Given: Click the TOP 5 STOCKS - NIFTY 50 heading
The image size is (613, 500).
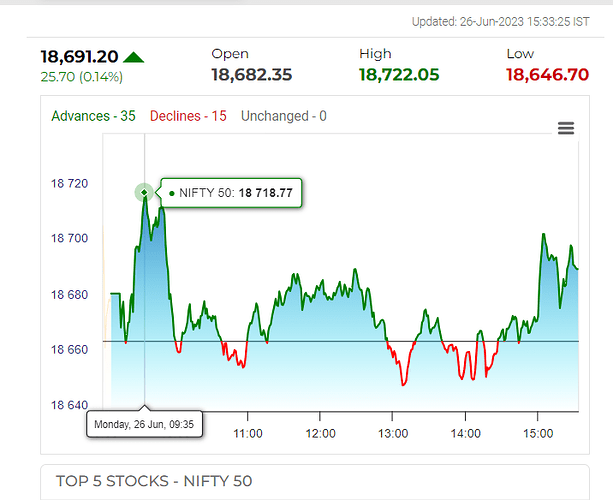Looking at the screenshot, I should (x=154, y=481).
